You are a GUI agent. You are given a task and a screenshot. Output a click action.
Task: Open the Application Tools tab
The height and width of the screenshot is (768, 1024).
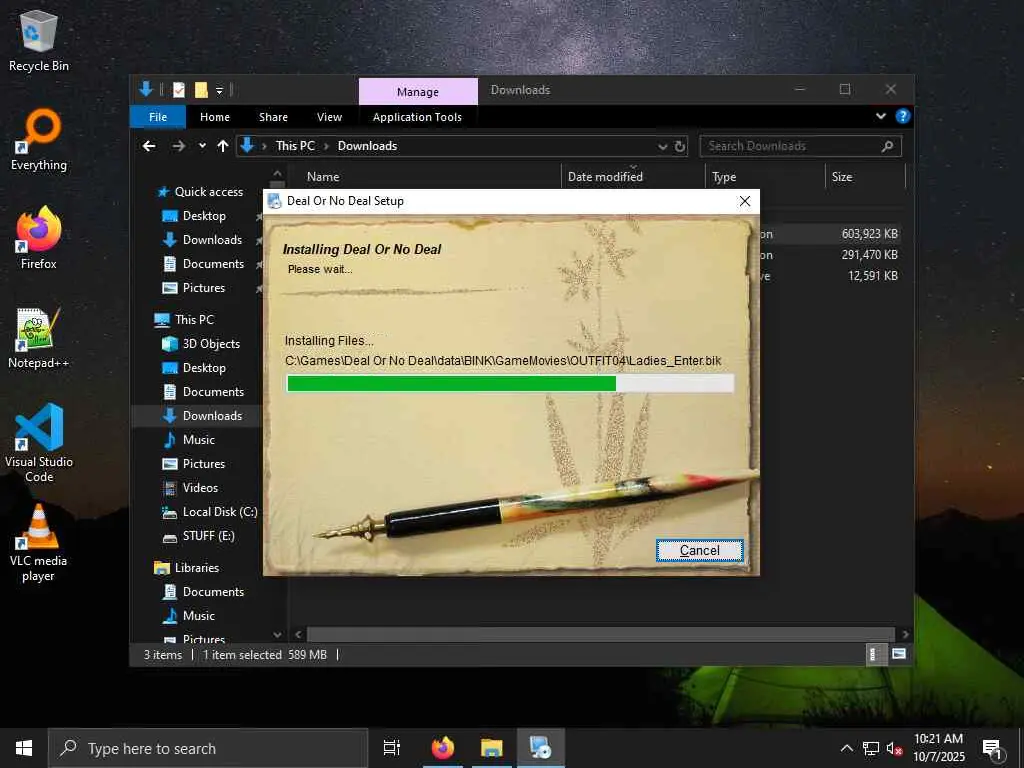417,117
